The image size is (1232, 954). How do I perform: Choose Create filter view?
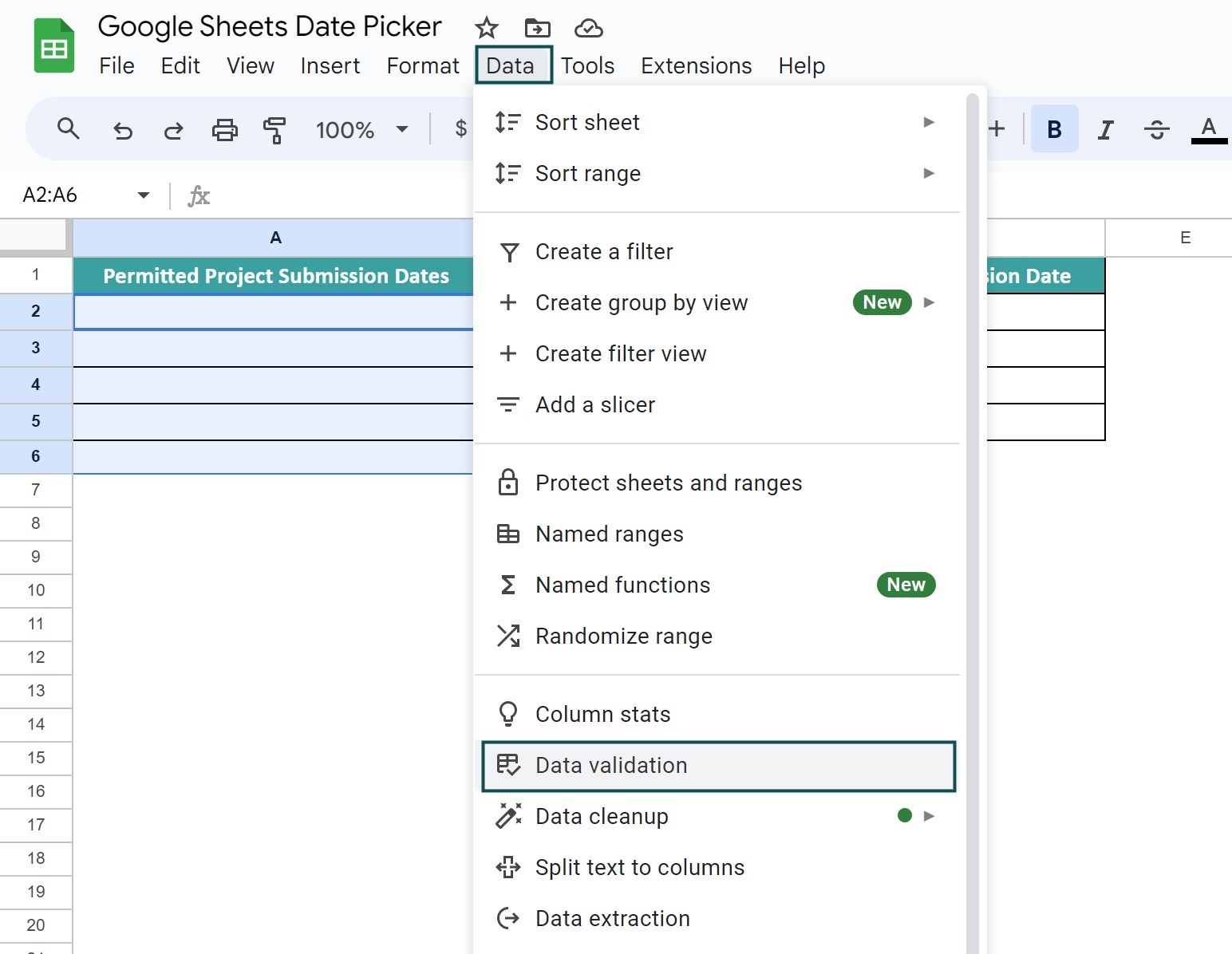717,353
